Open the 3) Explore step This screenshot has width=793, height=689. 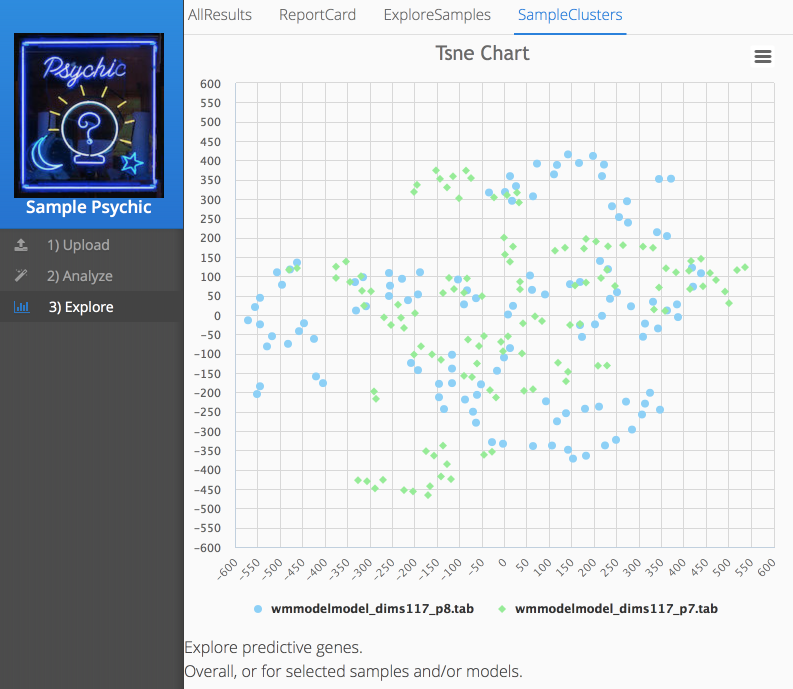(x=81, y=307)
